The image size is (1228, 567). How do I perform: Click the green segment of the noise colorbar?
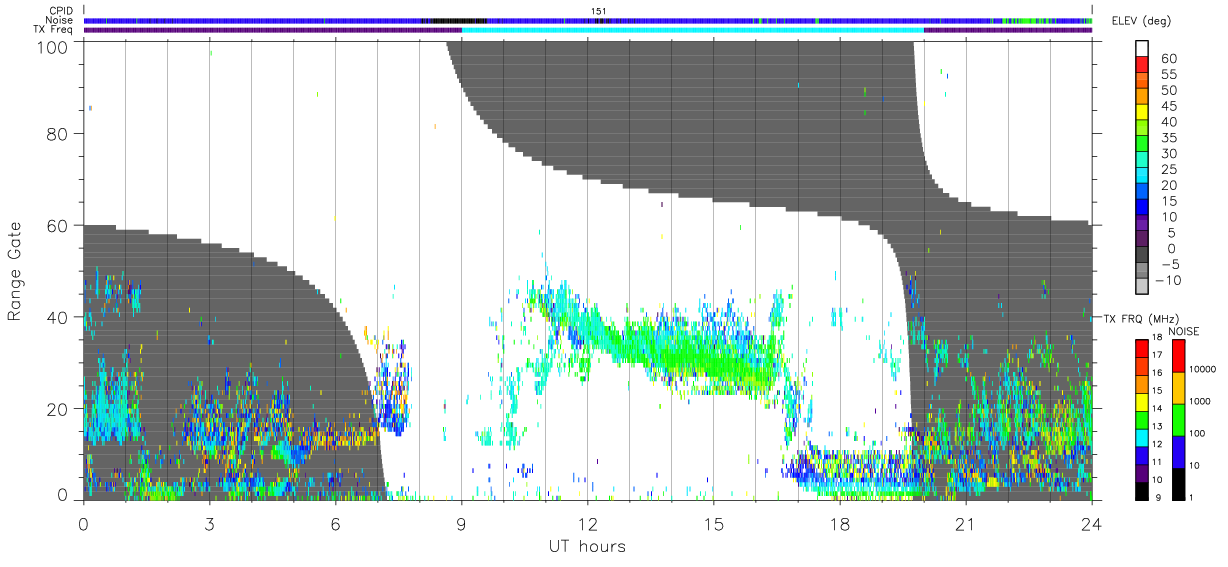tap(1177, 419)
